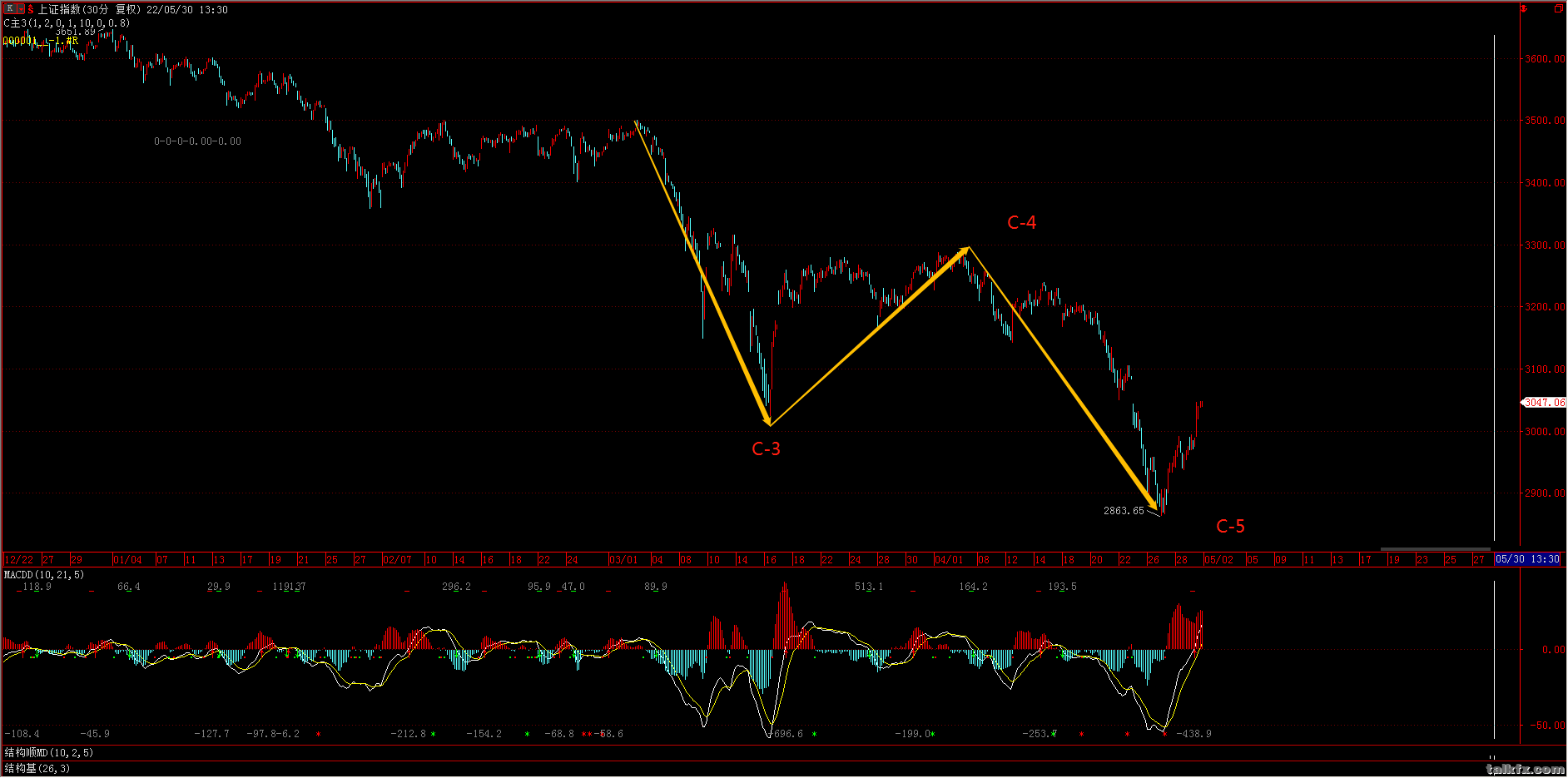Click the highlighted 05/30 13:30 time box
The image size is (1568, 778).
coord(1527,559)
